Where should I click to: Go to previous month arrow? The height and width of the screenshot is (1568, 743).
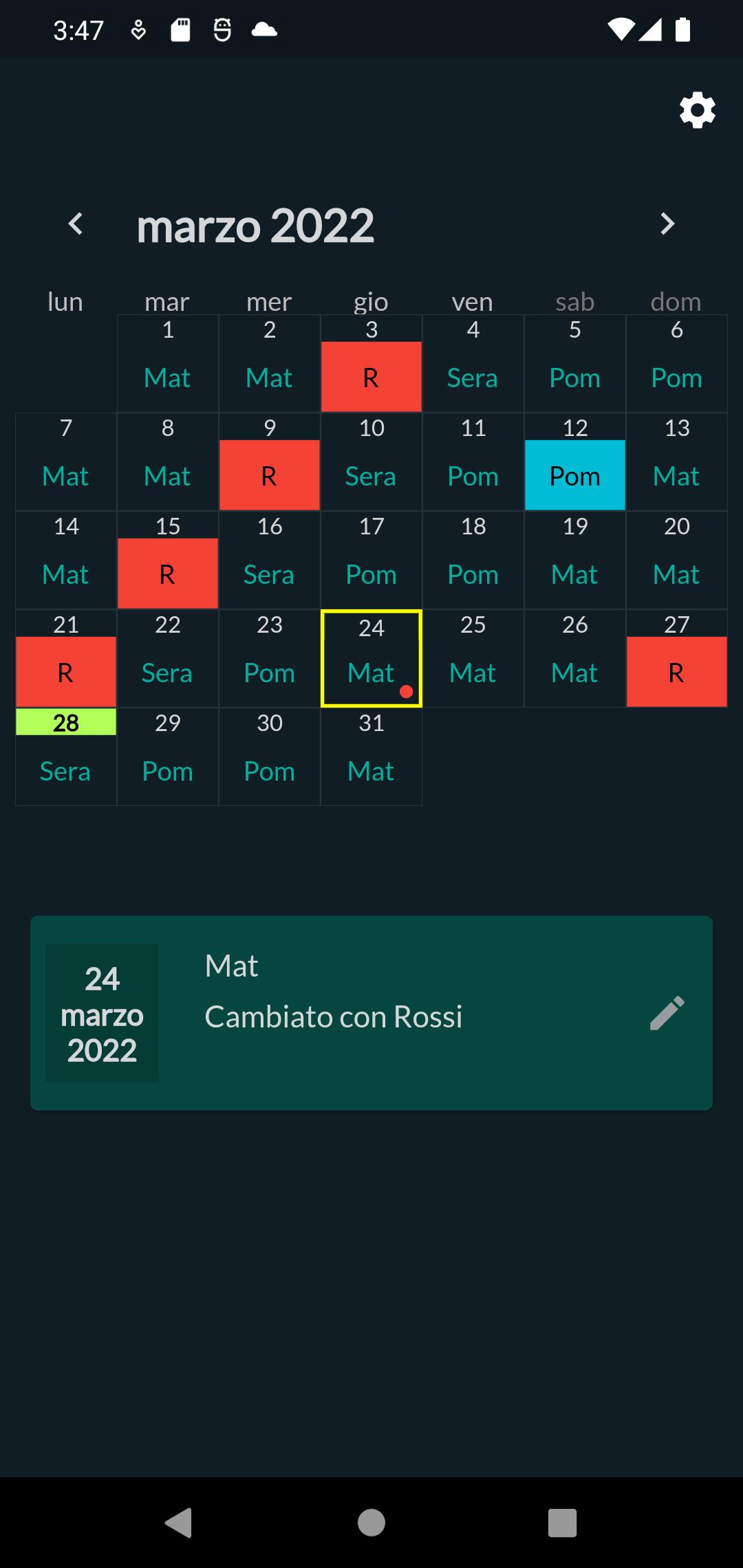pyautogui.click(x=76, y=224)
